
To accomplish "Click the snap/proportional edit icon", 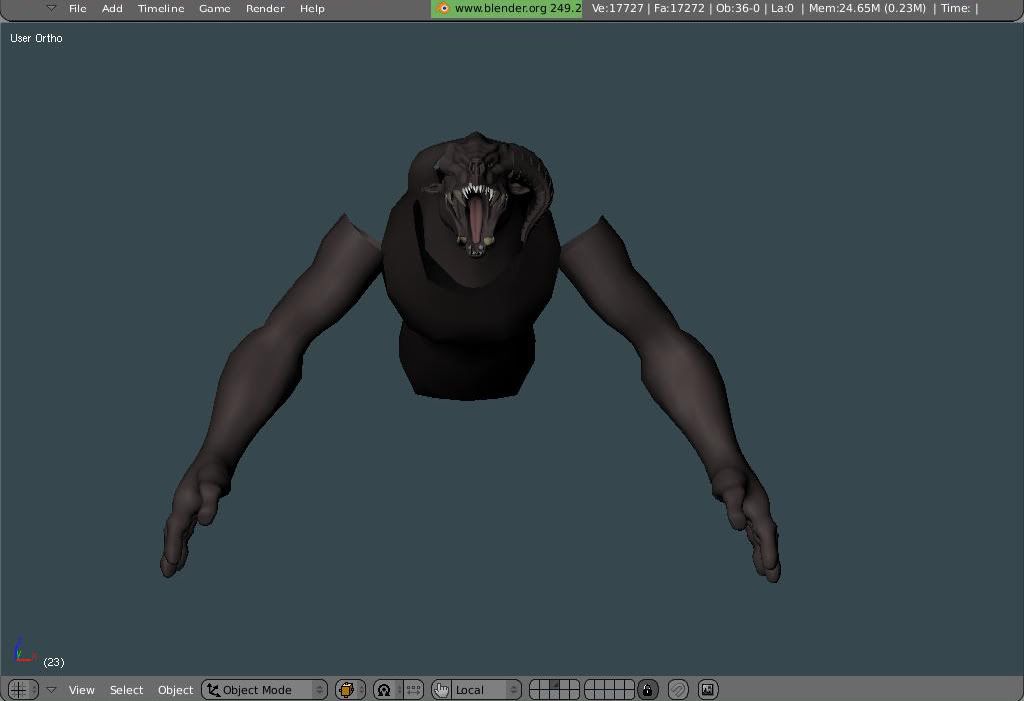I will [x=678, y=690].
